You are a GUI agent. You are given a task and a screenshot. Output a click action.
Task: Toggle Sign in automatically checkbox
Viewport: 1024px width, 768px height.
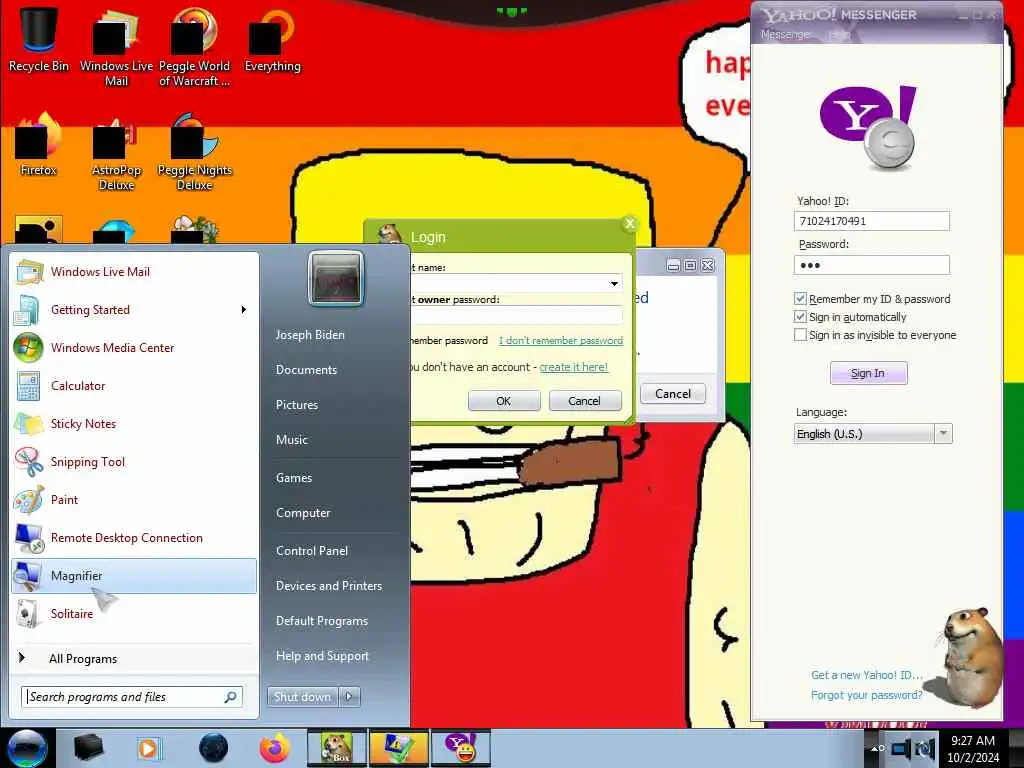coord(800,317)
